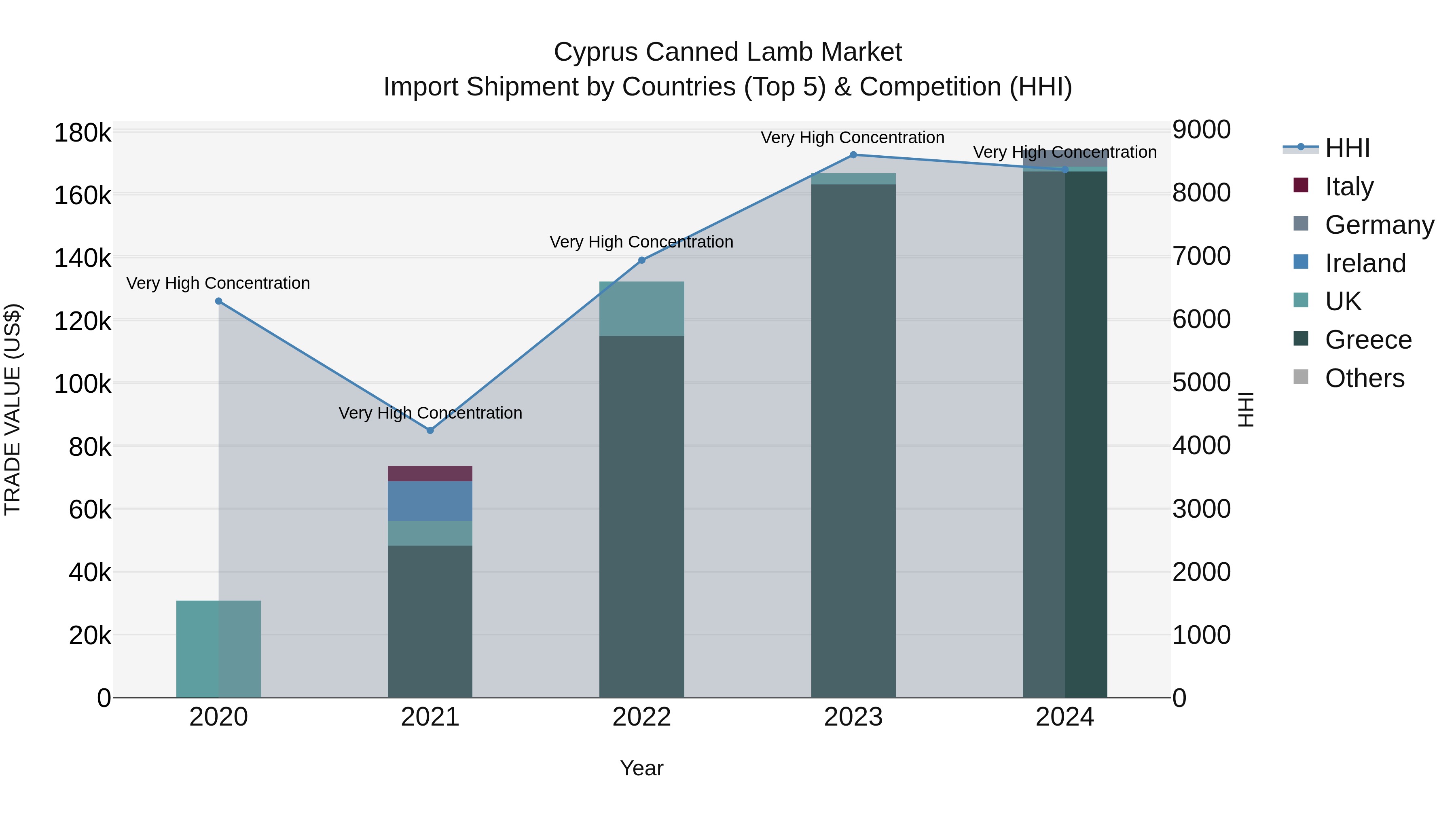Toggle the Germany legend entry

1364,224
